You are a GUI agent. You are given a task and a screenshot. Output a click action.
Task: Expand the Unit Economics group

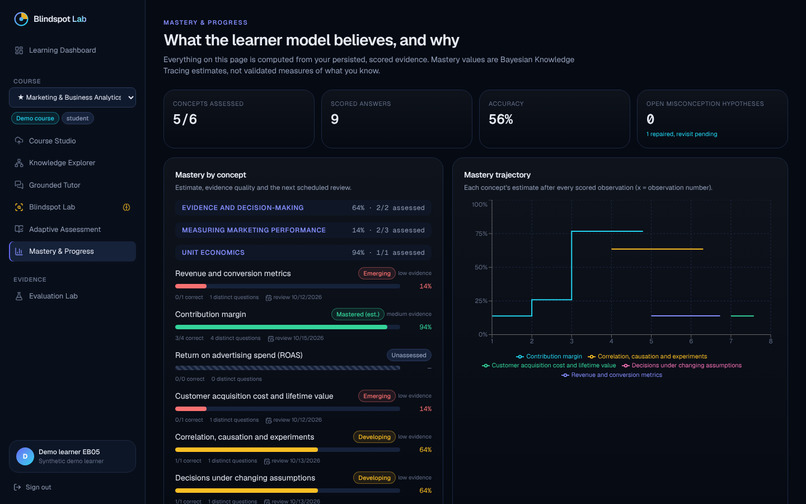coord(303,253)
